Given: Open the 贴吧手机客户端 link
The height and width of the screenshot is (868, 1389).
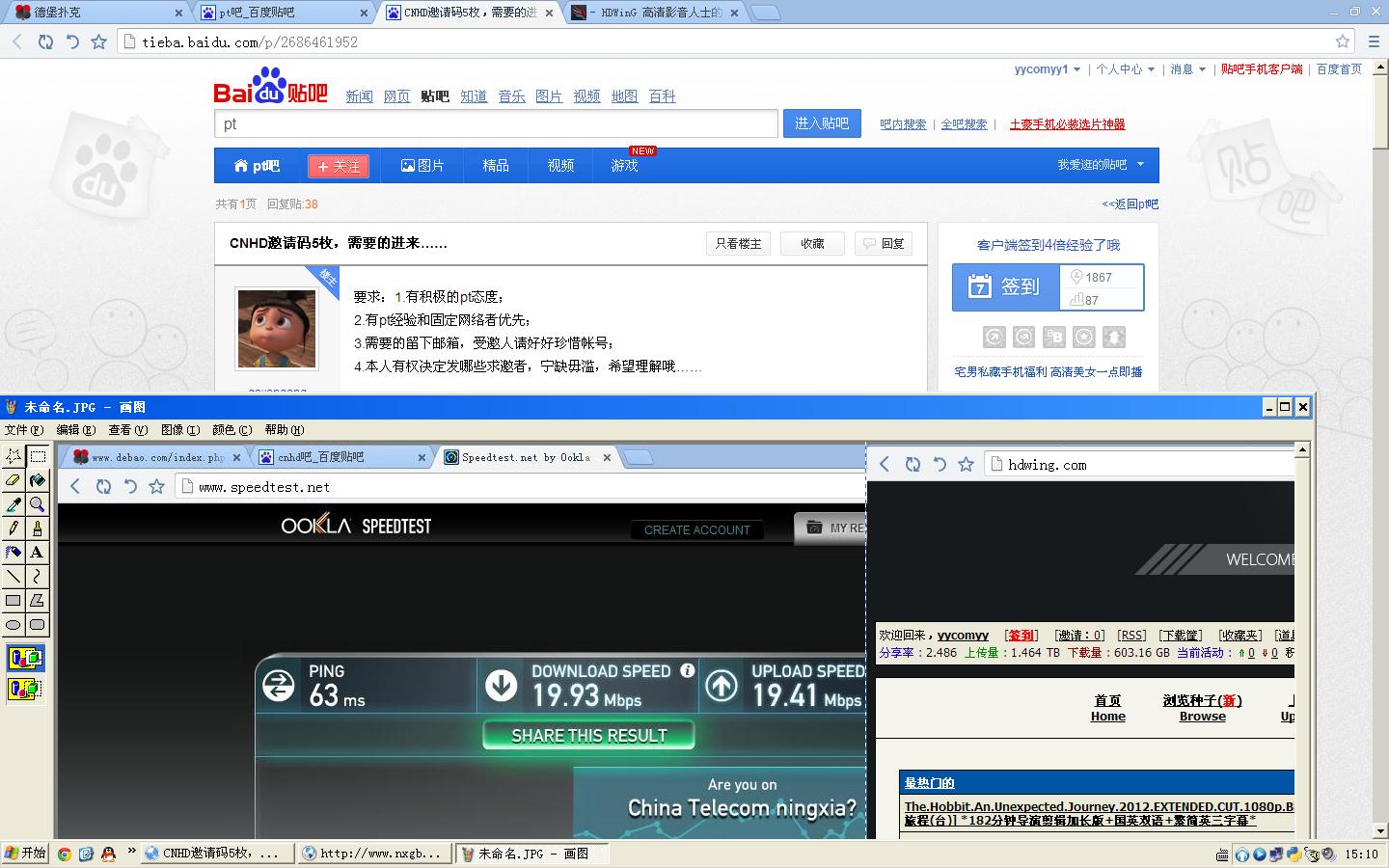Looking at the screenshot, I should 1262,69.
